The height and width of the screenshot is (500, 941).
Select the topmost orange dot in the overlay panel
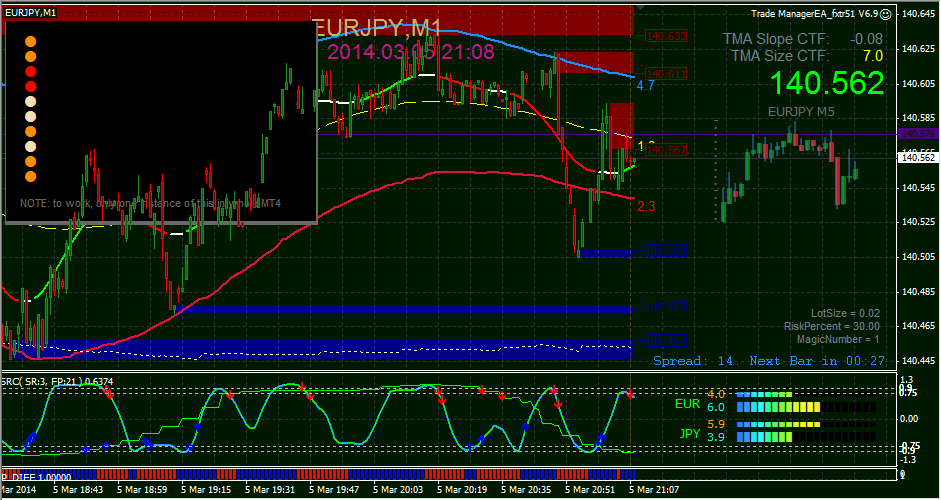(31, 41)
